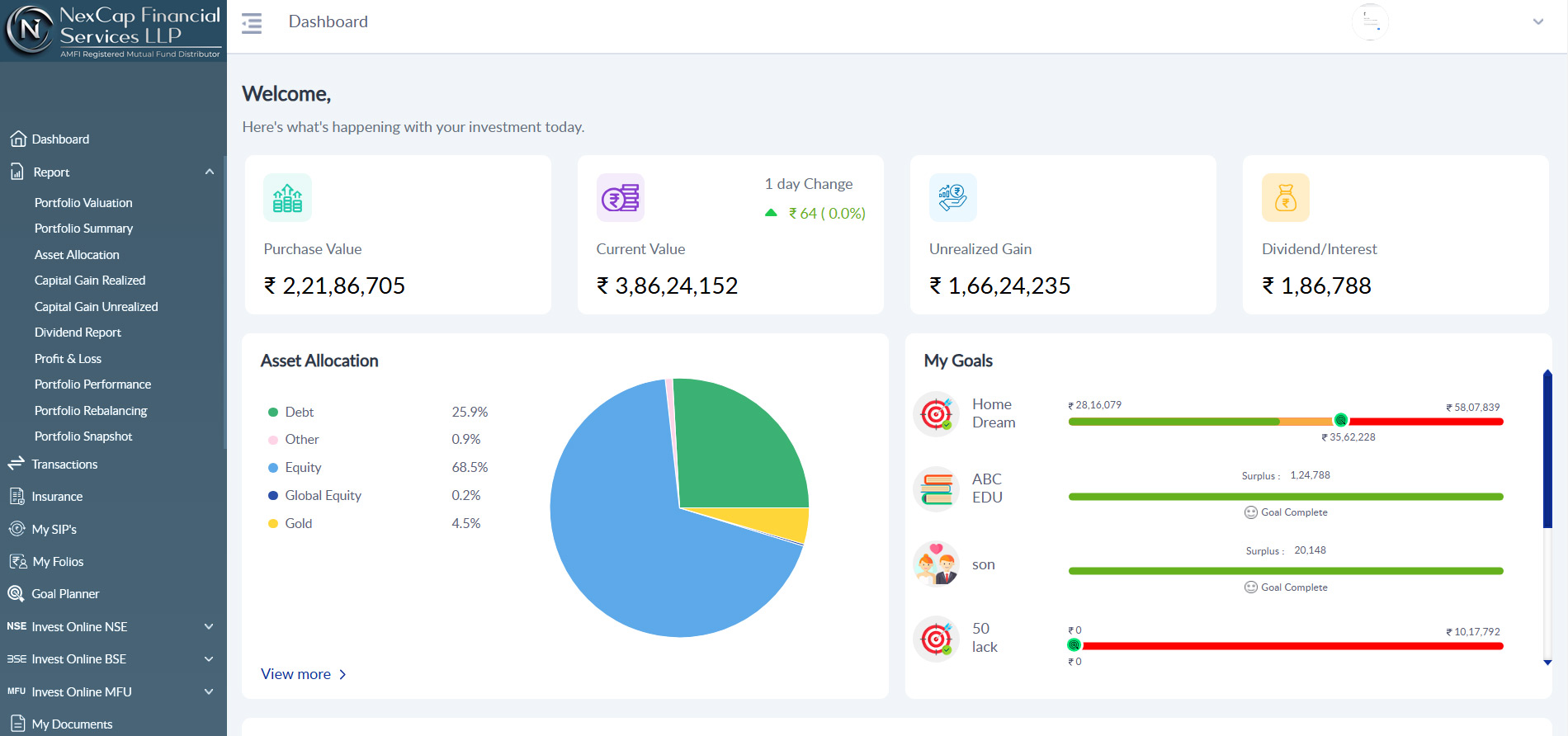Toggle the Debt legend entry in Asset Allocation
The height and width of the screenshot is (736, 1568).
[x=290, y=412]
